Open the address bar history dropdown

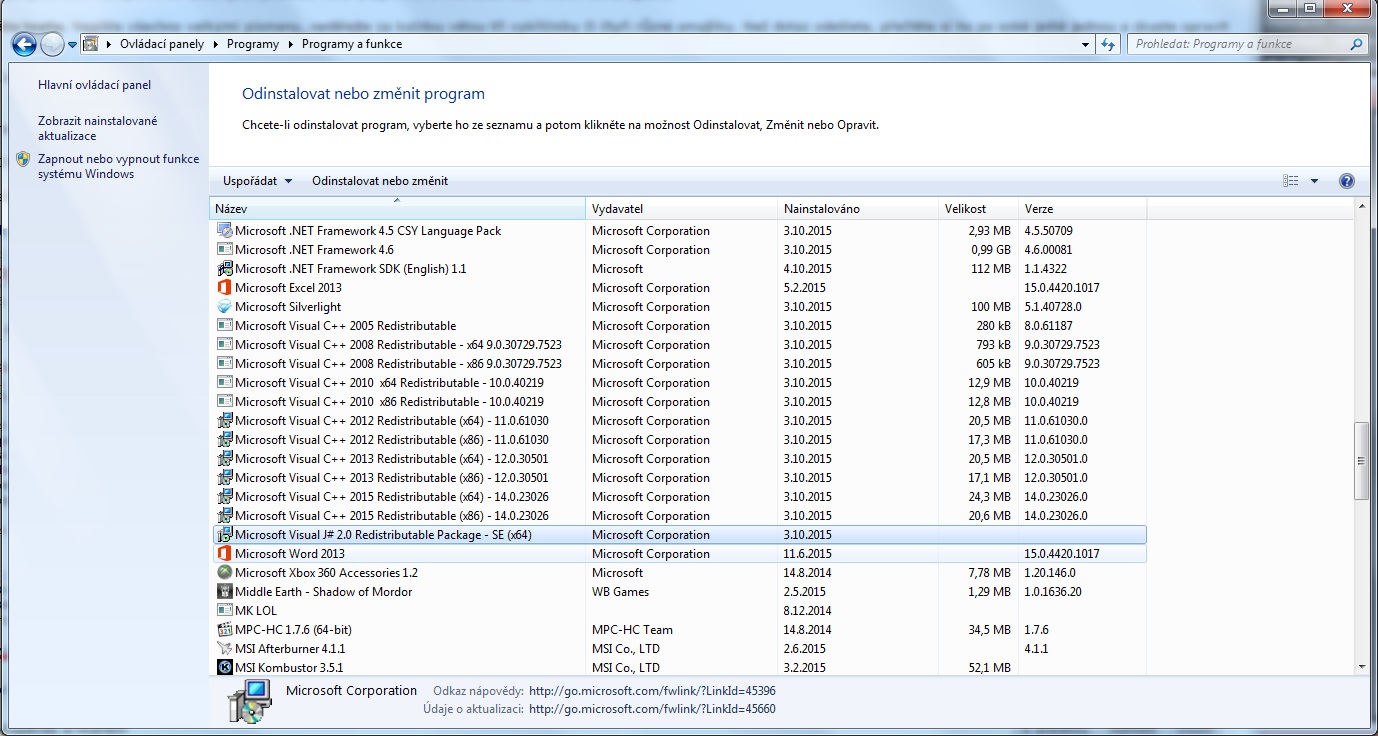1086,44
